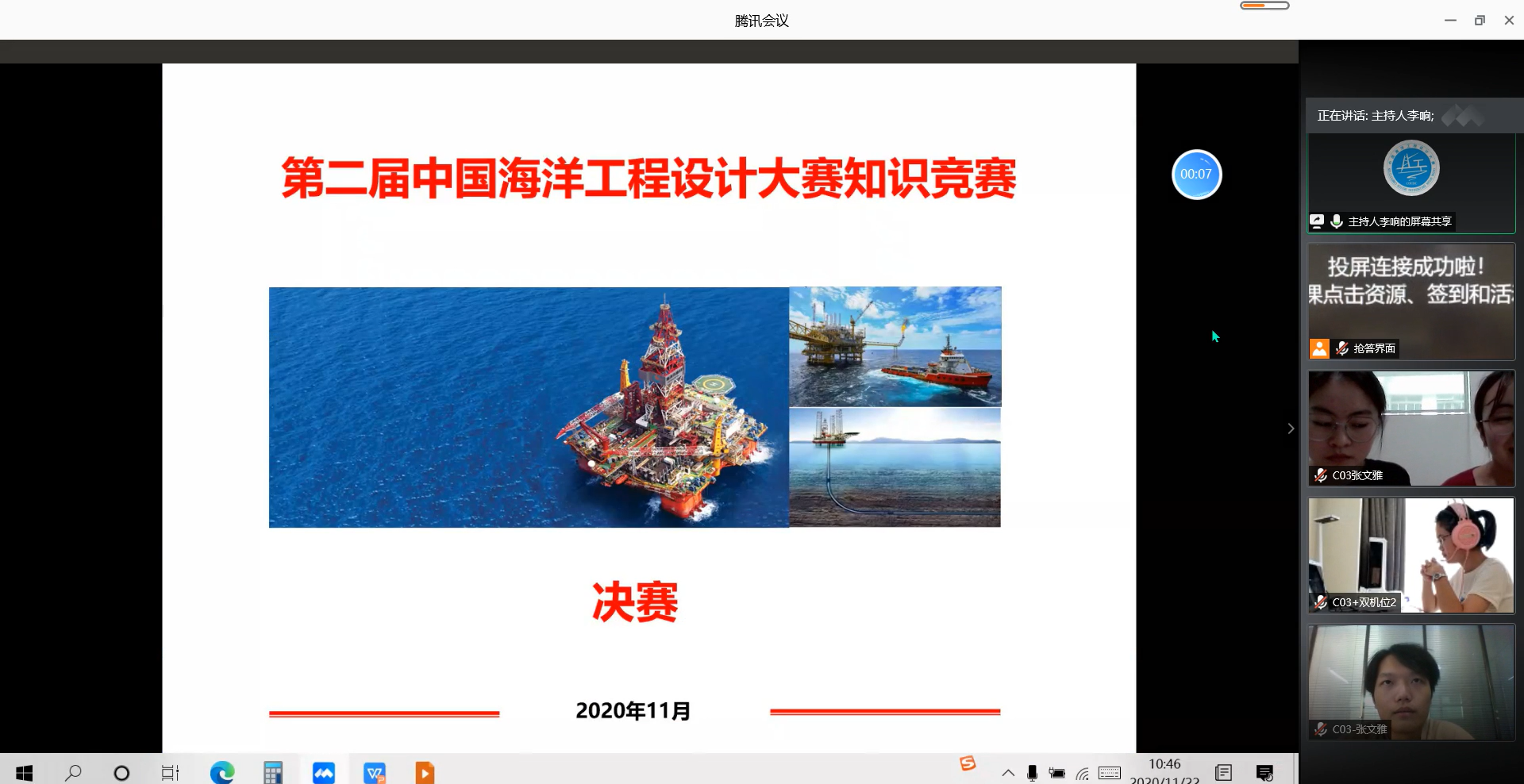Screen dimensions: 1524x784
Task: Open the Action Center notifications
Action: [1265, 773]
